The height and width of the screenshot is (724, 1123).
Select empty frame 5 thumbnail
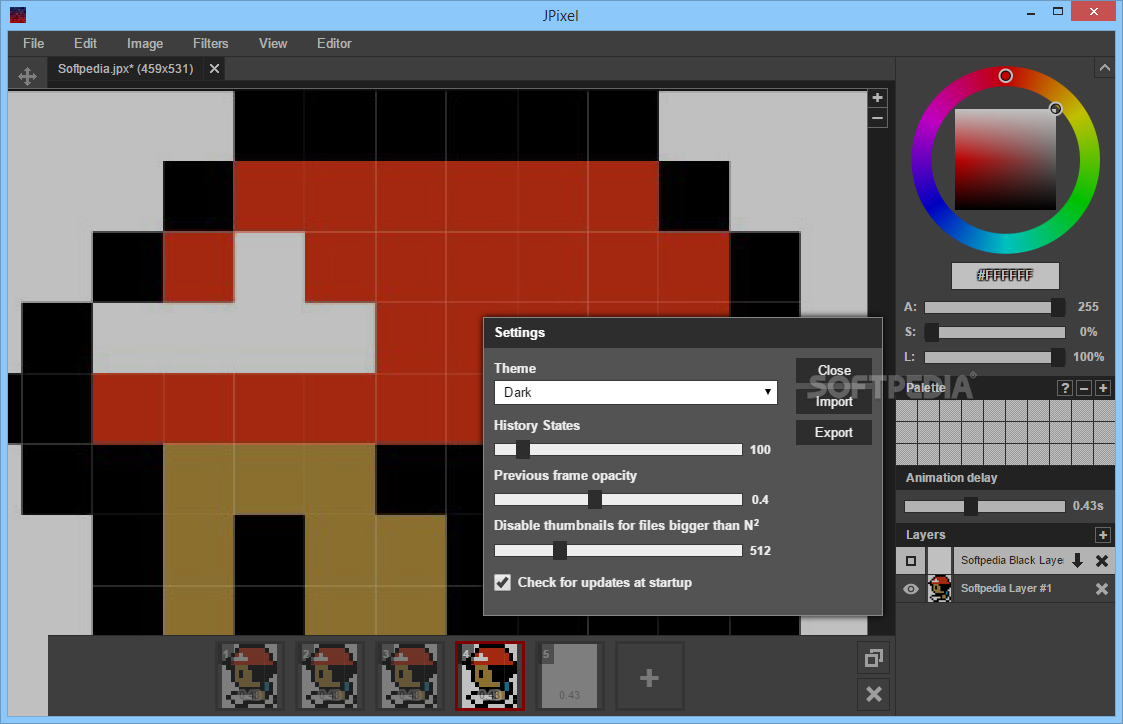[x=569, y=677]
